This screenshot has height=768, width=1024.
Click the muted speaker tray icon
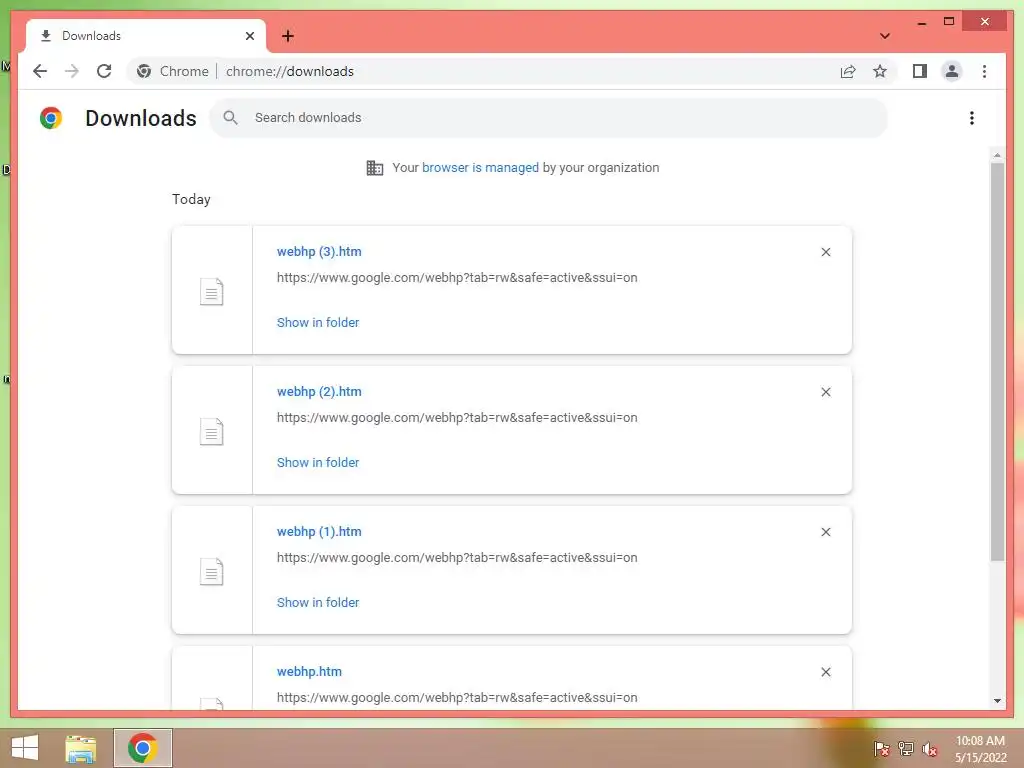click(930, 749)
